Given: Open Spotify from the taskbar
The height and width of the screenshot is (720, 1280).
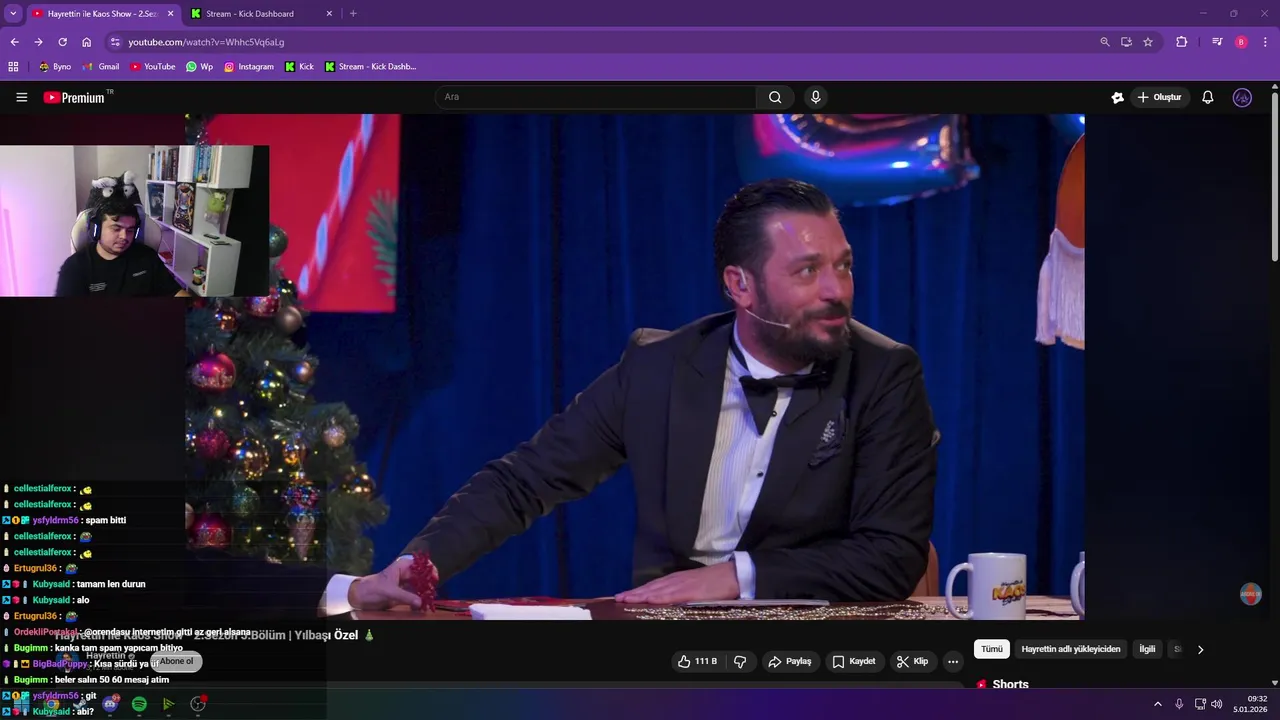Looking at the screenshot, I should pos(139,704).
